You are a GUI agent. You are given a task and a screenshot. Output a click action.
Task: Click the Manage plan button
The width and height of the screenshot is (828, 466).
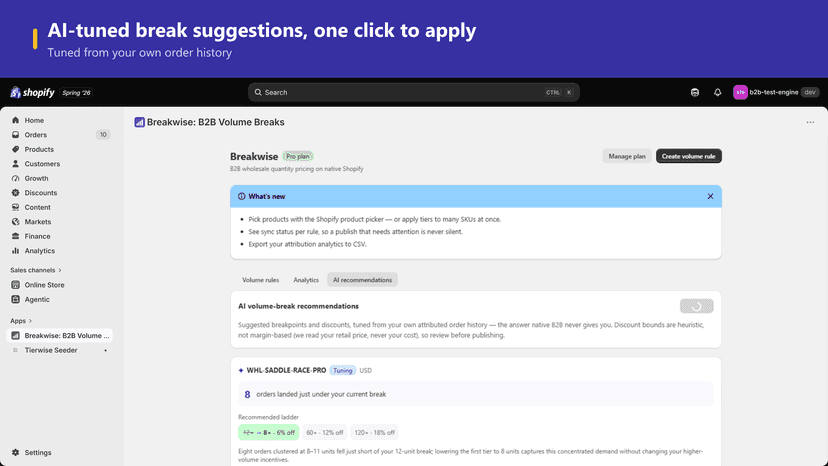pyautogui.click(x=627, y=156)
